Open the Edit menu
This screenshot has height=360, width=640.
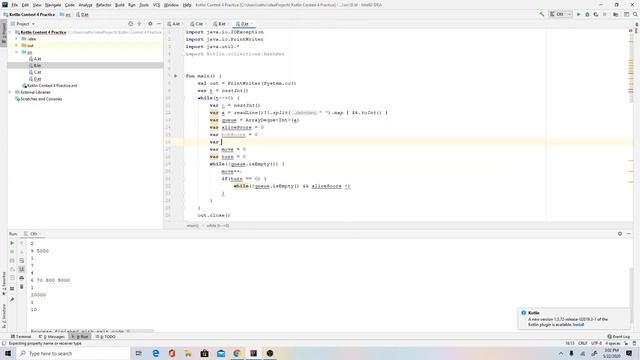[25, 5]
